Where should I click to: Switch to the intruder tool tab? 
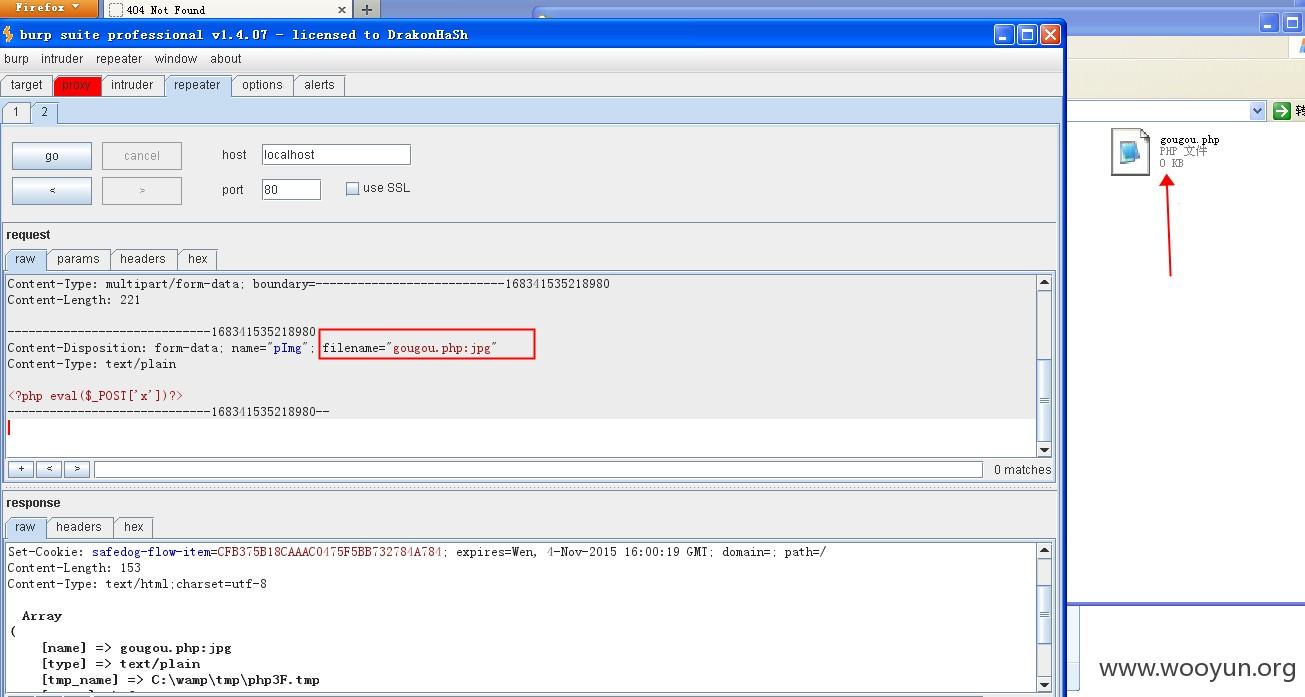[x=132, y=85]
